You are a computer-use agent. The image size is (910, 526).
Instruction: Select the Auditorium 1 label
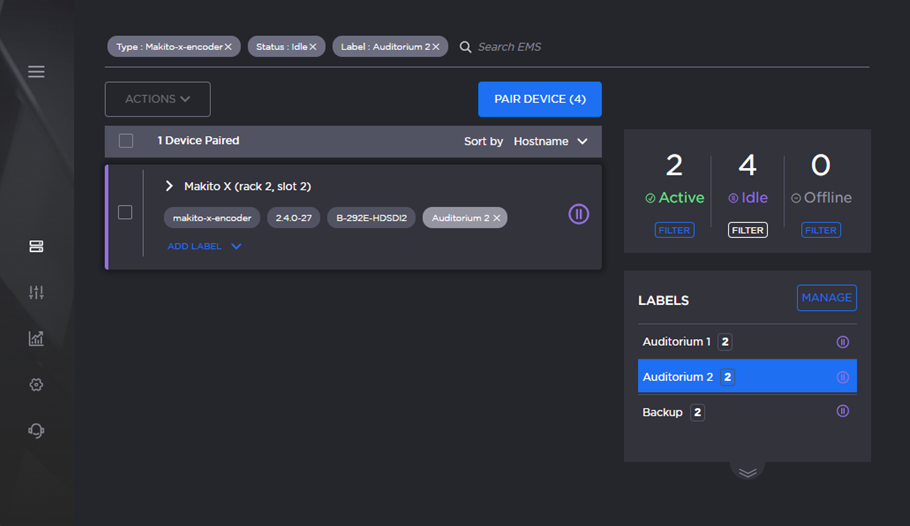676,342
